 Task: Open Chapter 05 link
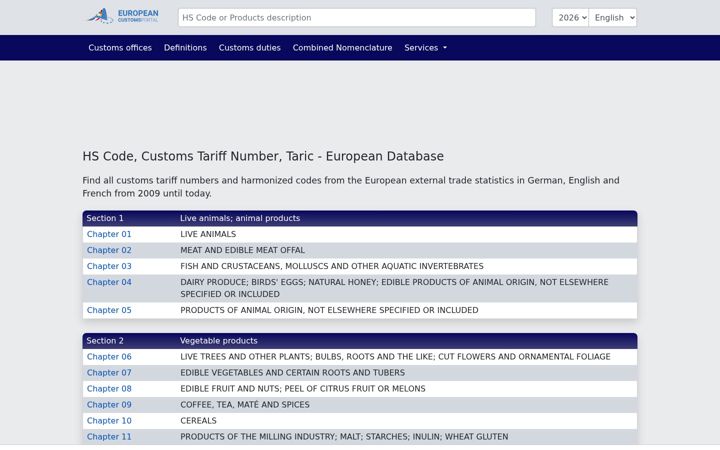pyautogui.click(x=109, y=310)
